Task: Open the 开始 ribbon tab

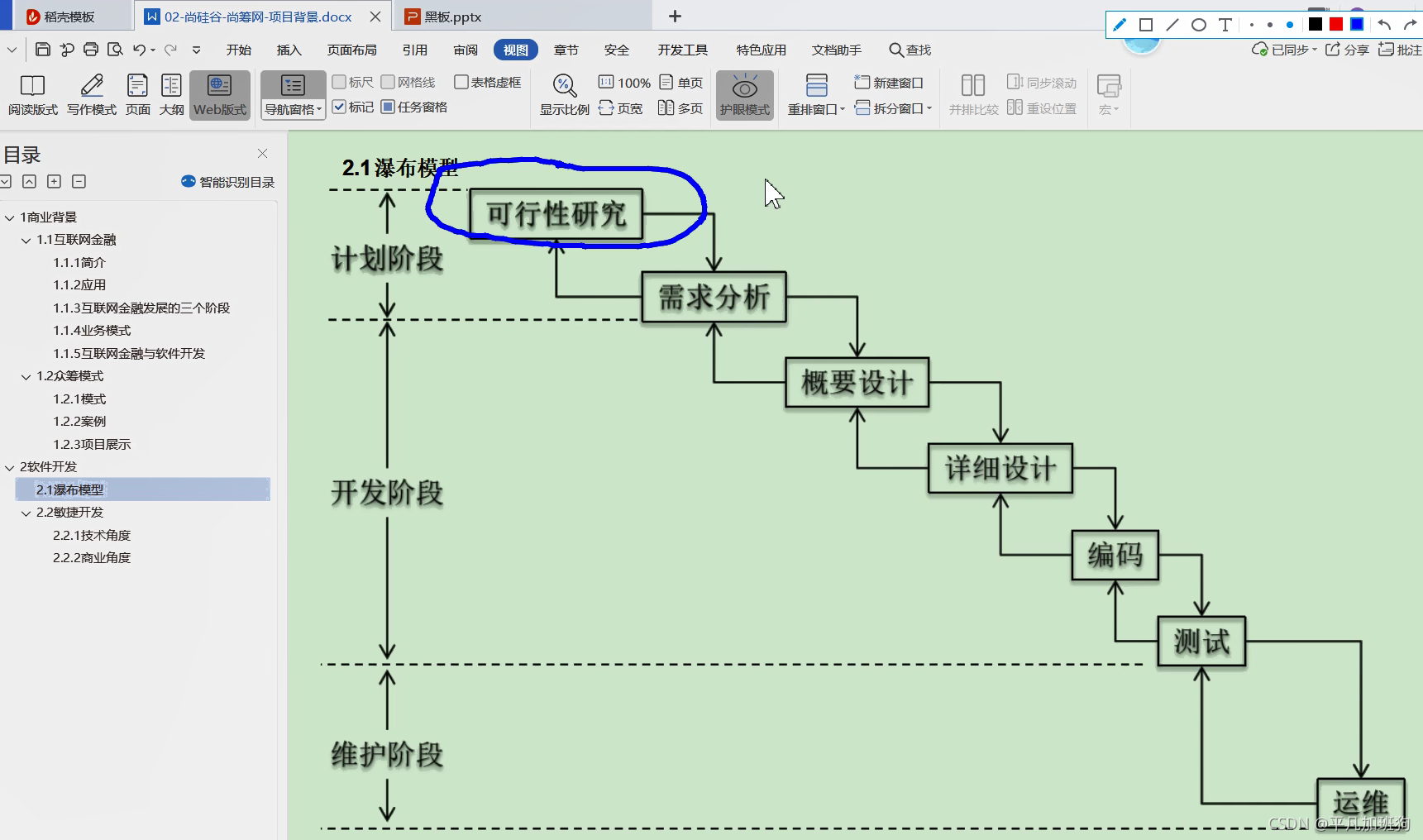Action: (239, 50)
